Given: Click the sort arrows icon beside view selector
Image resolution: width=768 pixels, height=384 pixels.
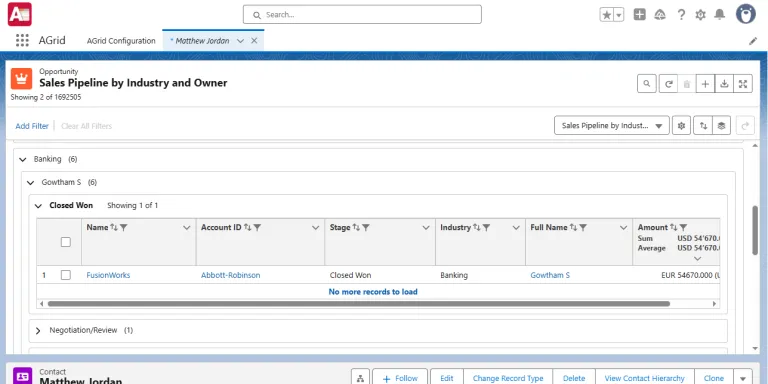Looking at the screenshot, I should tap(703, 125).
